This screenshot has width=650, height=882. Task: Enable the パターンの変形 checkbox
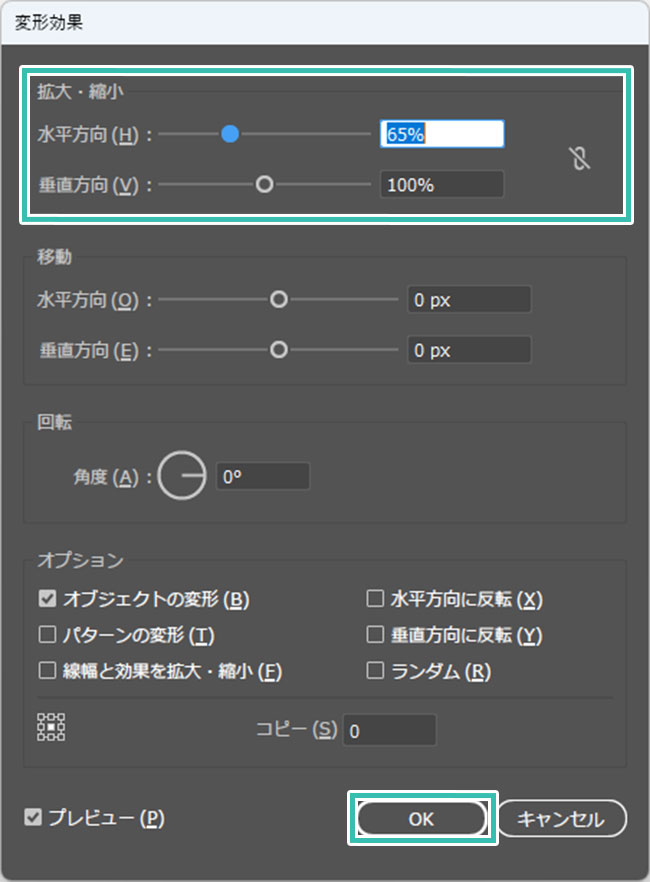47,635
